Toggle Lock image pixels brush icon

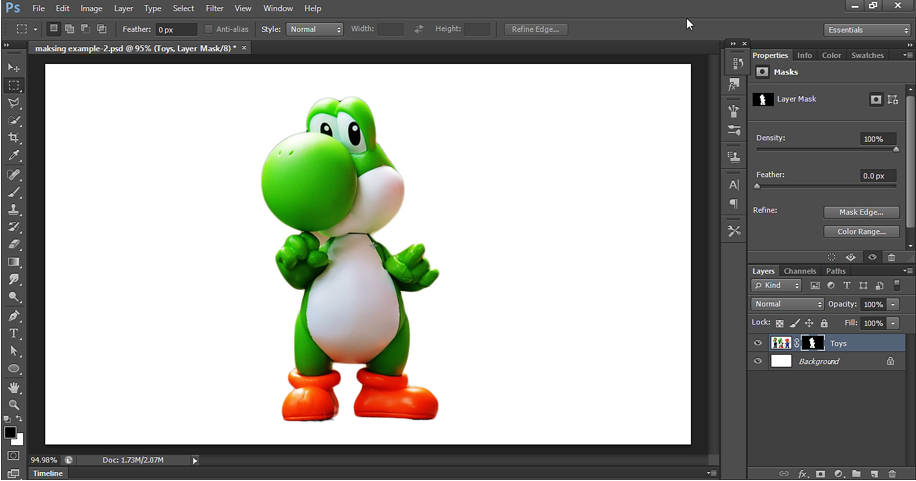click(794, 323)
